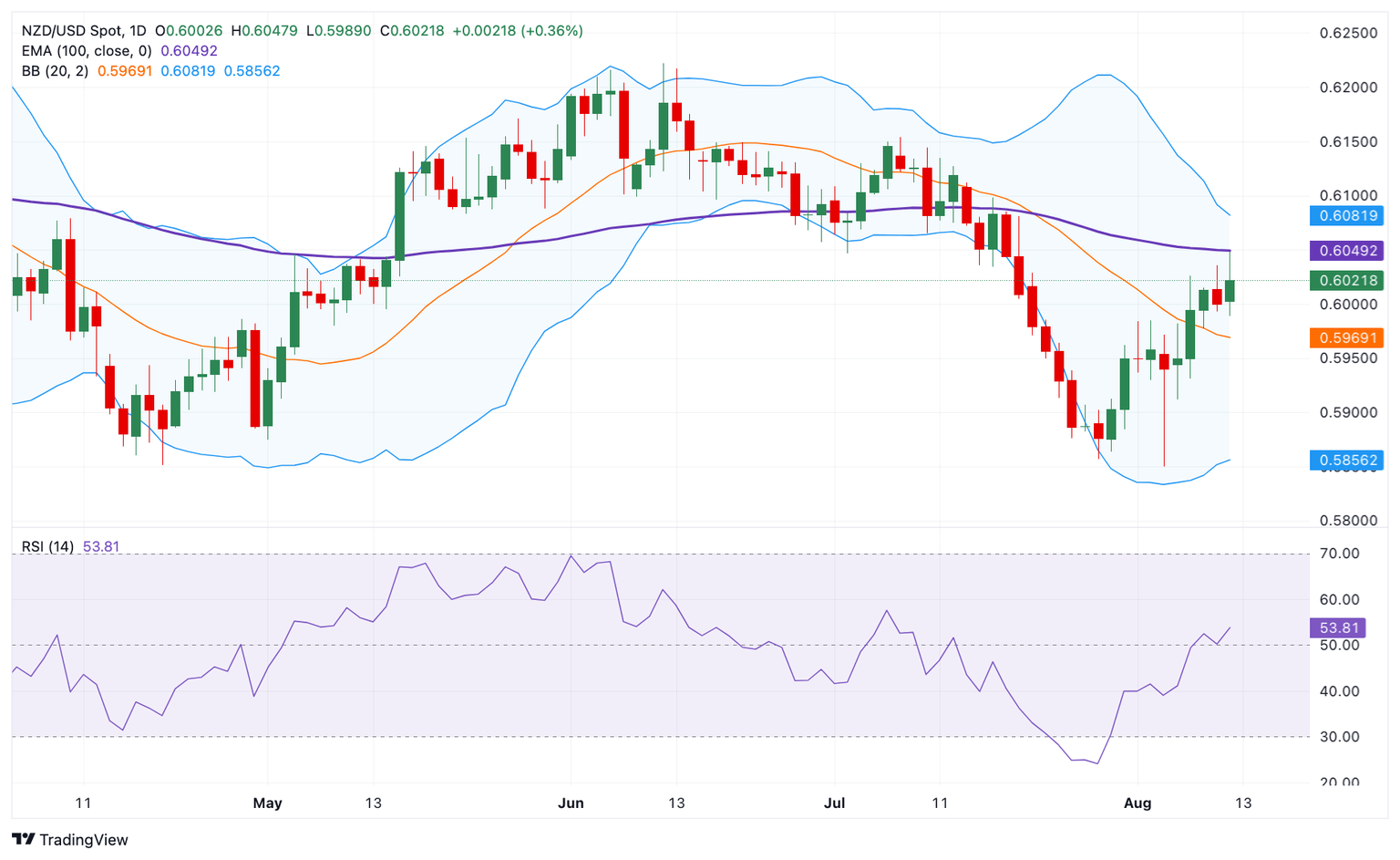Click the purple EMA value in legend
This screenshot has height=860, width=1400.
(189, 51)
